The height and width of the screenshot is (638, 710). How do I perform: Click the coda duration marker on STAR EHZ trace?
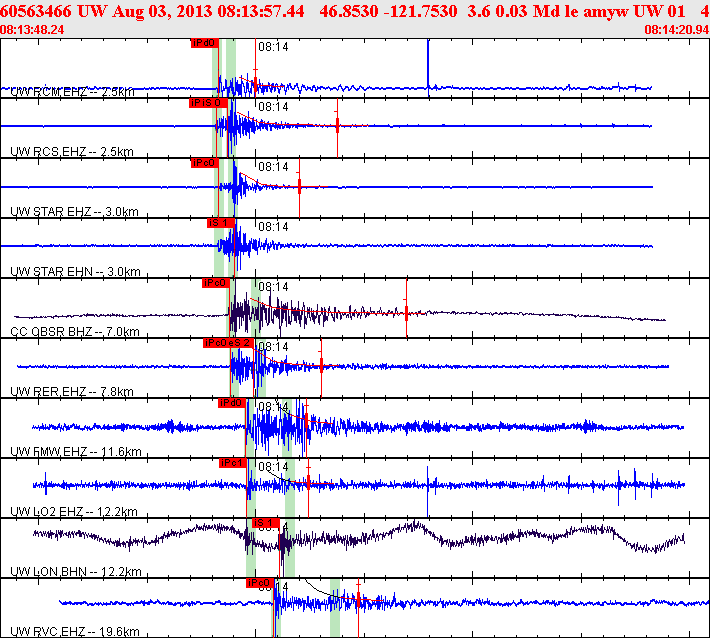tap(299, 186)
